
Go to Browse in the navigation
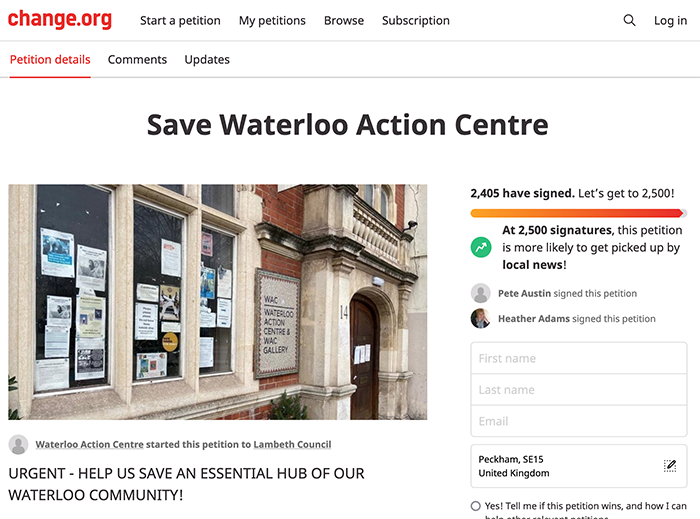point(344,21)
